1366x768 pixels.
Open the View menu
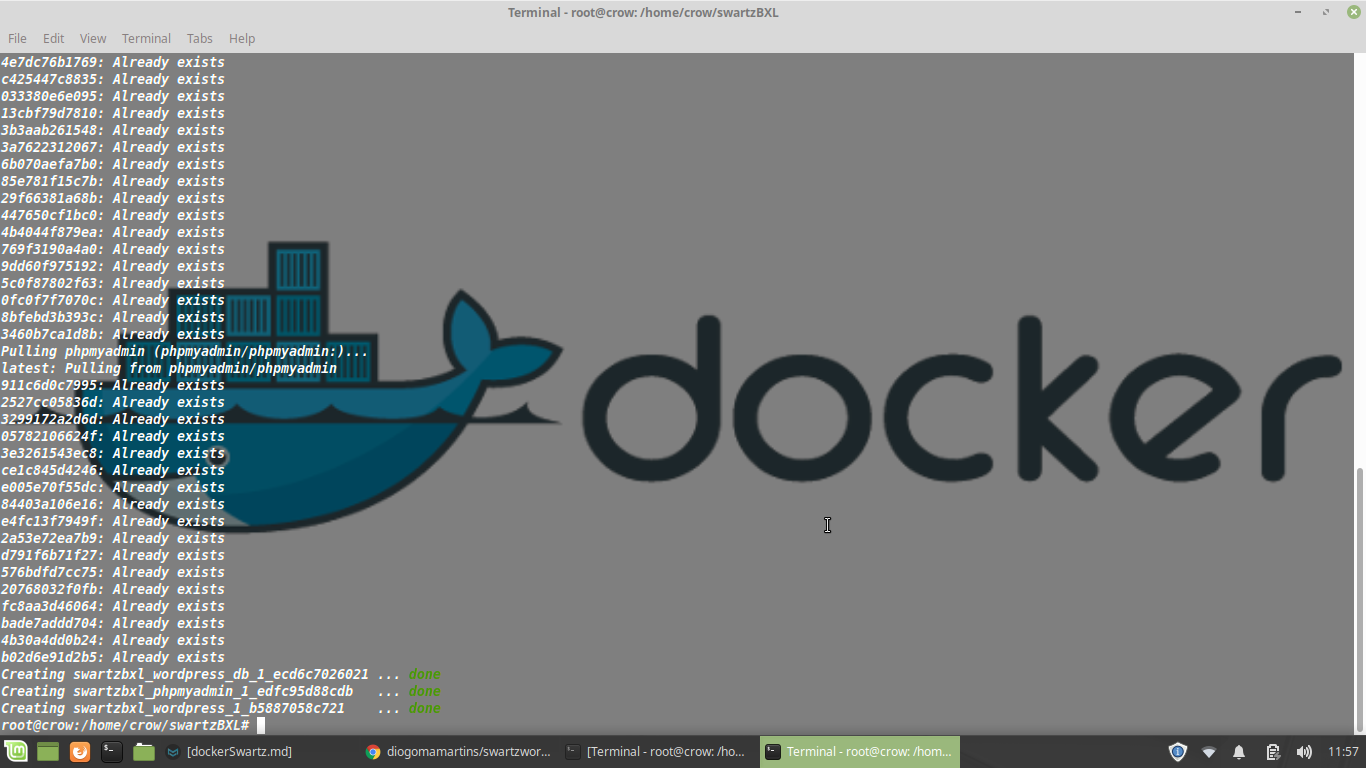(93, 38)
